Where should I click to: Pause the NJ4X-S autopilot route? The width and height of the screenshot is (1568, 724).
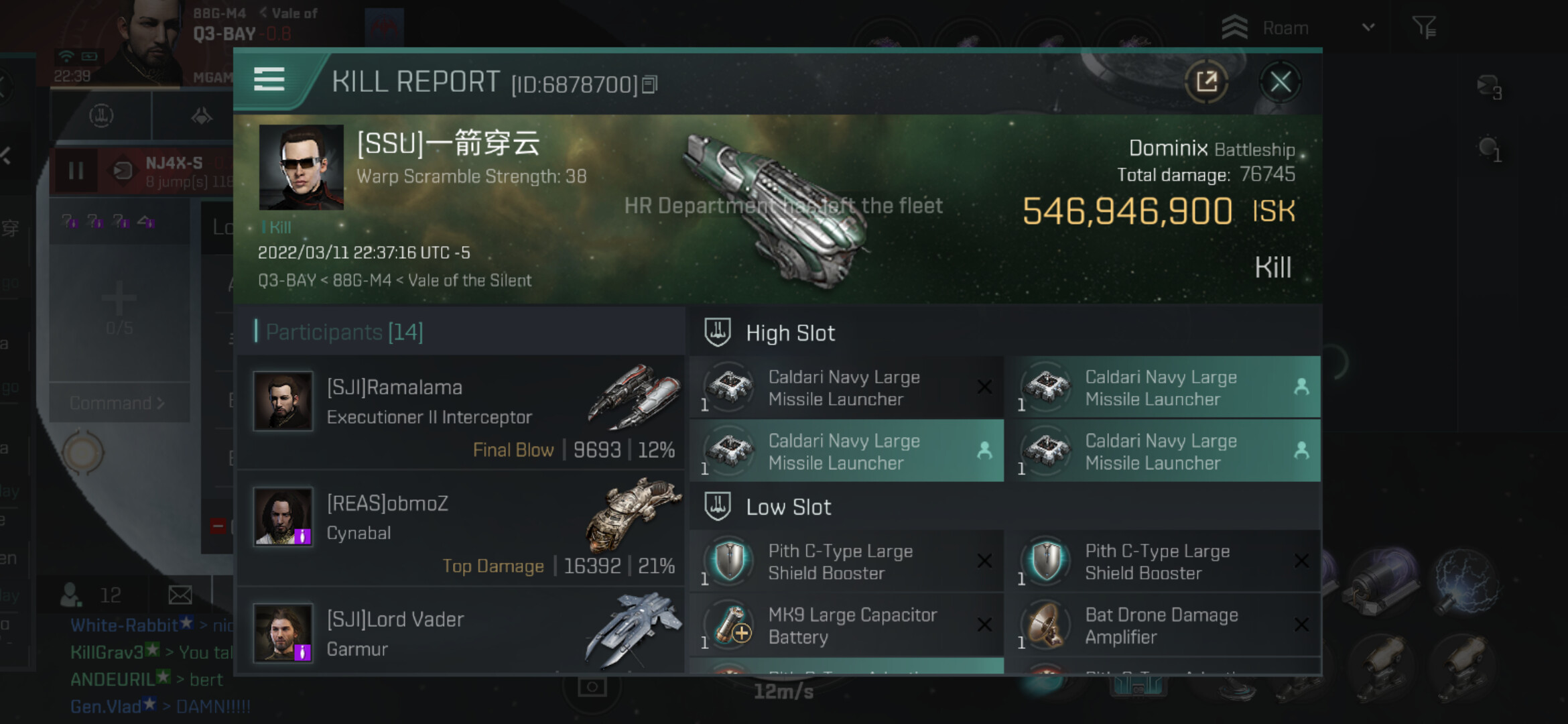pyautogui.click(x=75, y=170)
